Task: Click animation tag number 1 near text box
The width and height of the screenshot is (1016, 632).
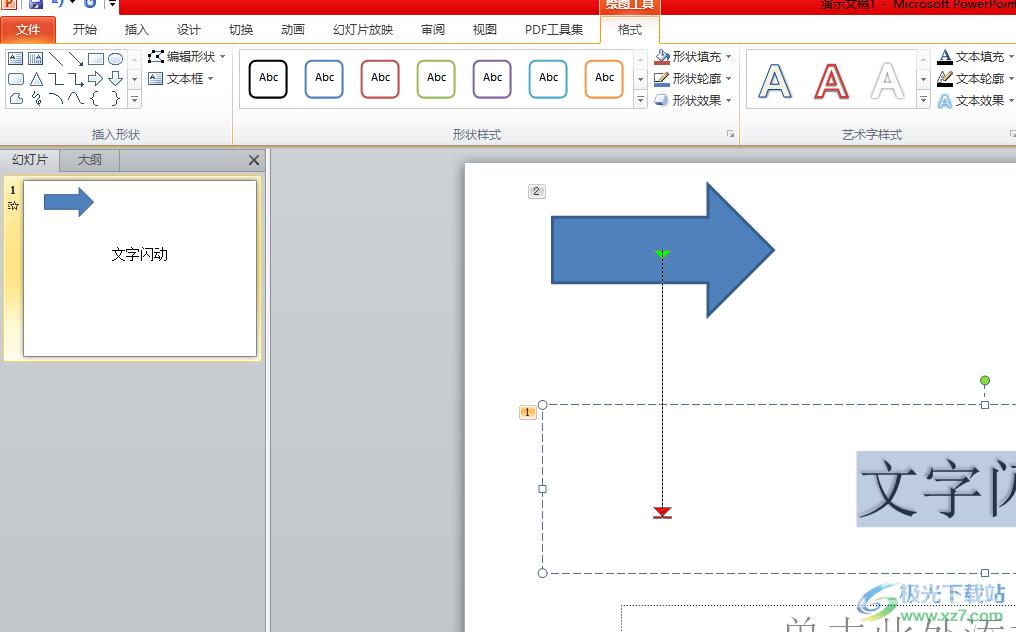Action: [x=528, y=412]
